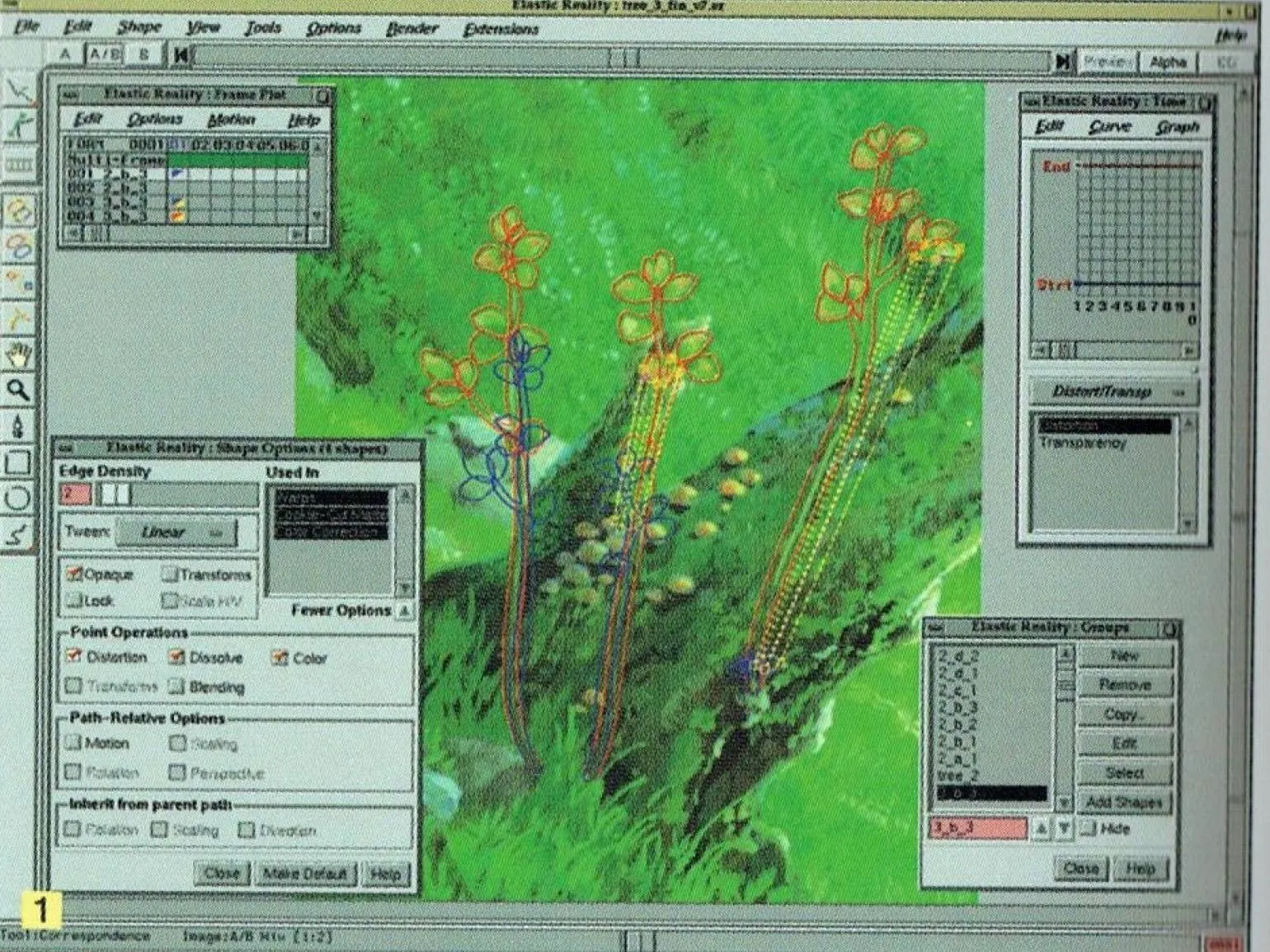Disable the Dissolve point operation

pyautogui.click(x=176, y=657)
